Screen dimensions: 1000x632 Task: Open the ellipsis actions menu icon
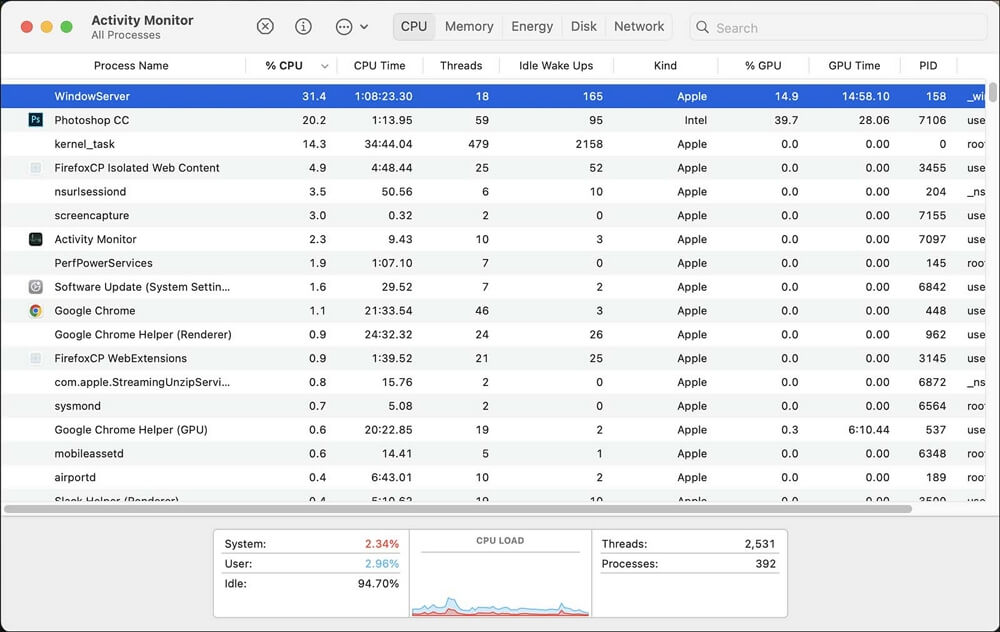[x=344, y=27]
